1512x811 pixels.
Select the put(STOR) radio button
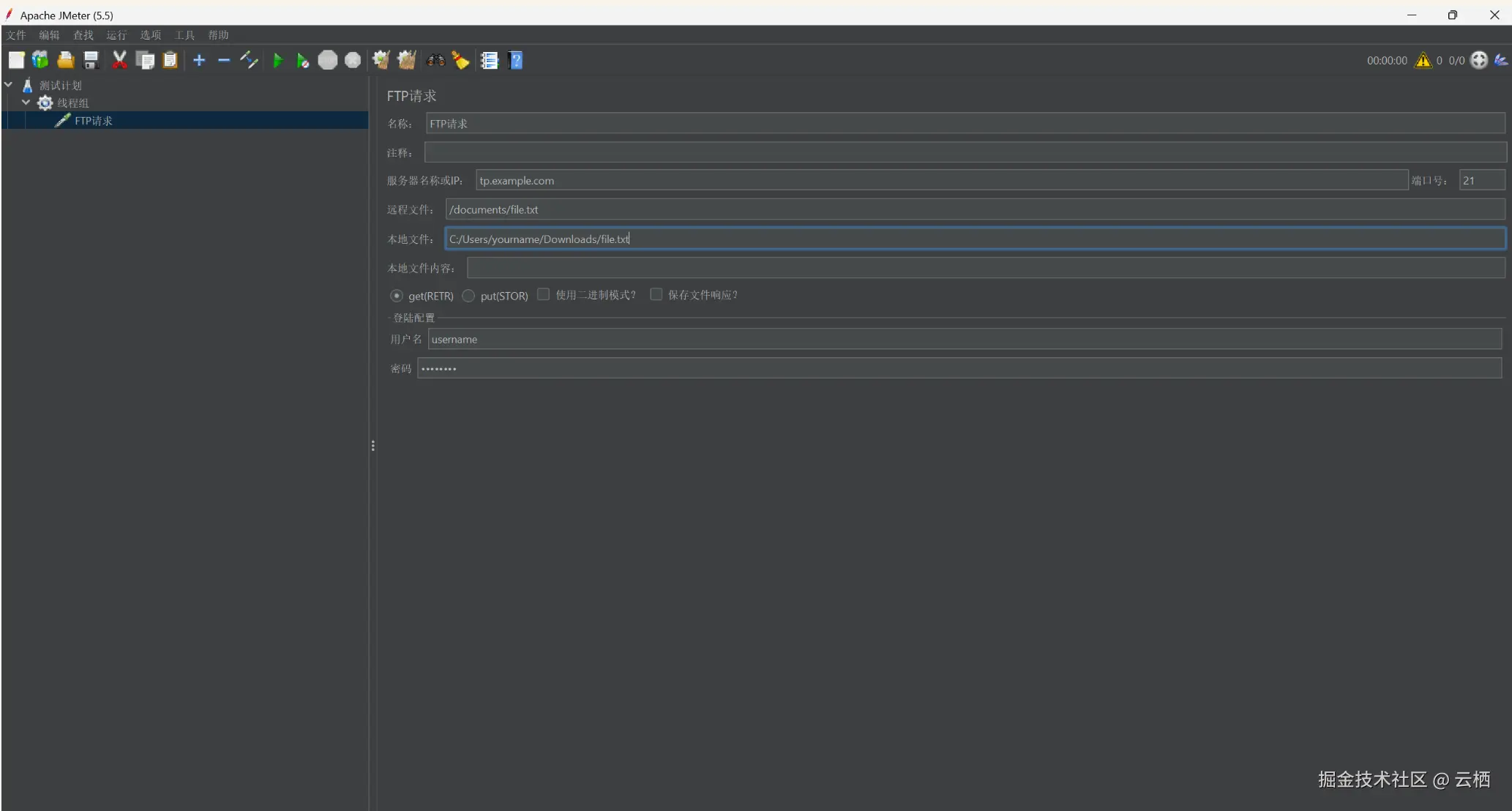coord(468,296)
